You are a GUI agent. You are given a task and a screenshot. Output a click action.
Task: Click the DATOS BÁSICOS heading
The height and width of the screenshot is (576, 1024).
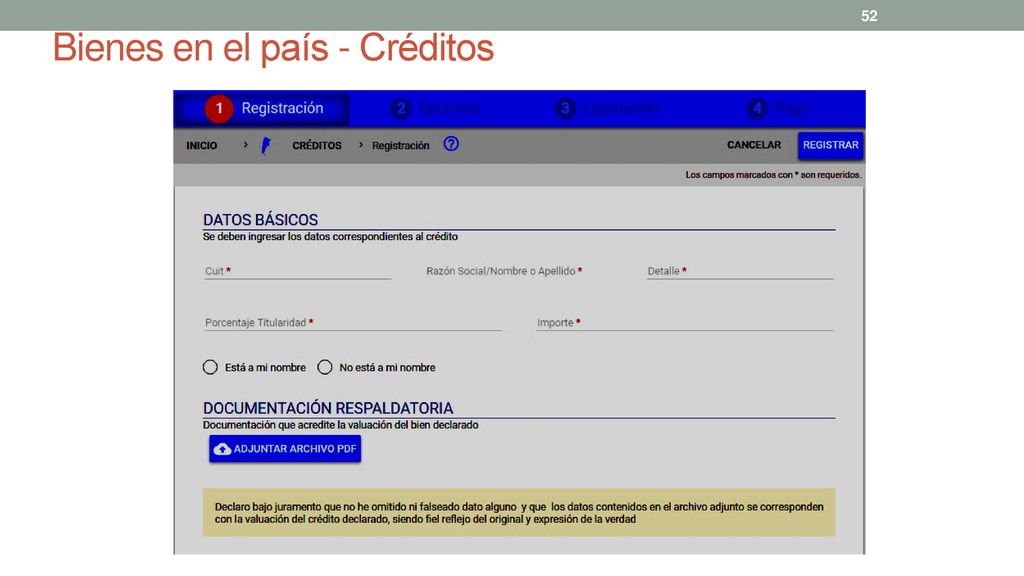pyautogui.click(x=261, y=220)
